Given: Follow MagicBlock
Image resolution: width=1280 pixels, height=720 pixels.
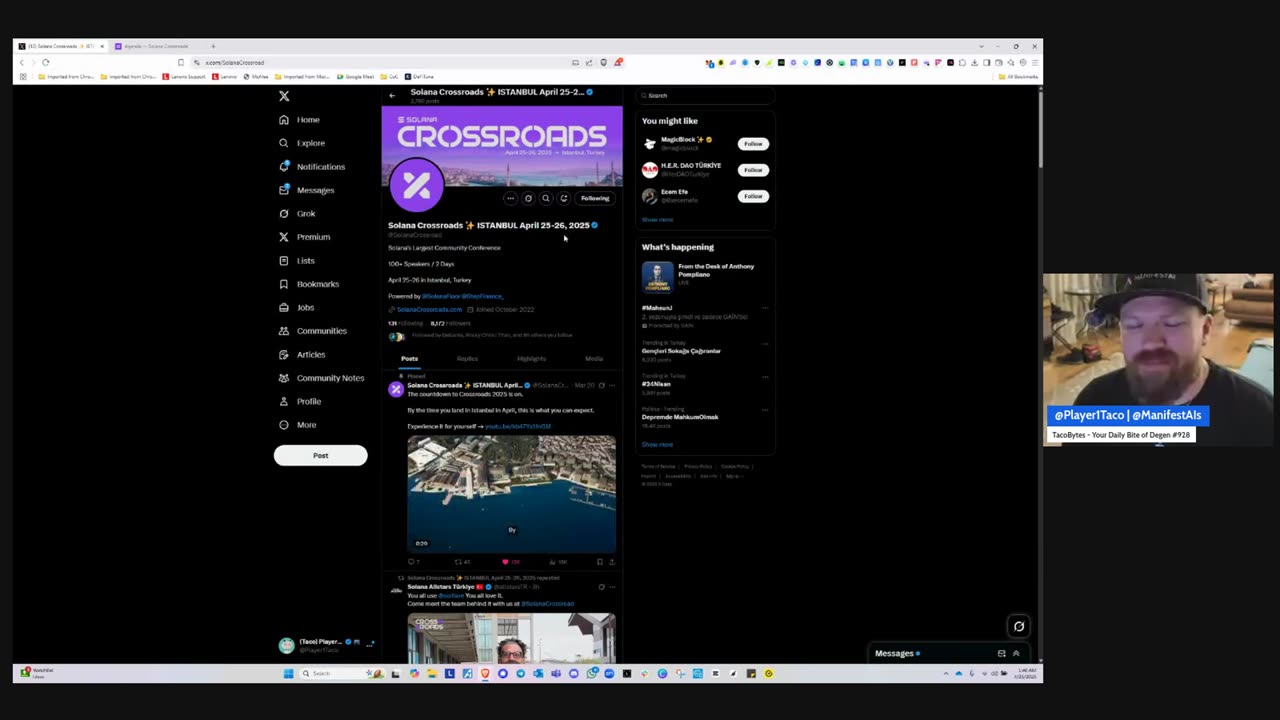Looking at the screenshot, I should tap(753, 144).
